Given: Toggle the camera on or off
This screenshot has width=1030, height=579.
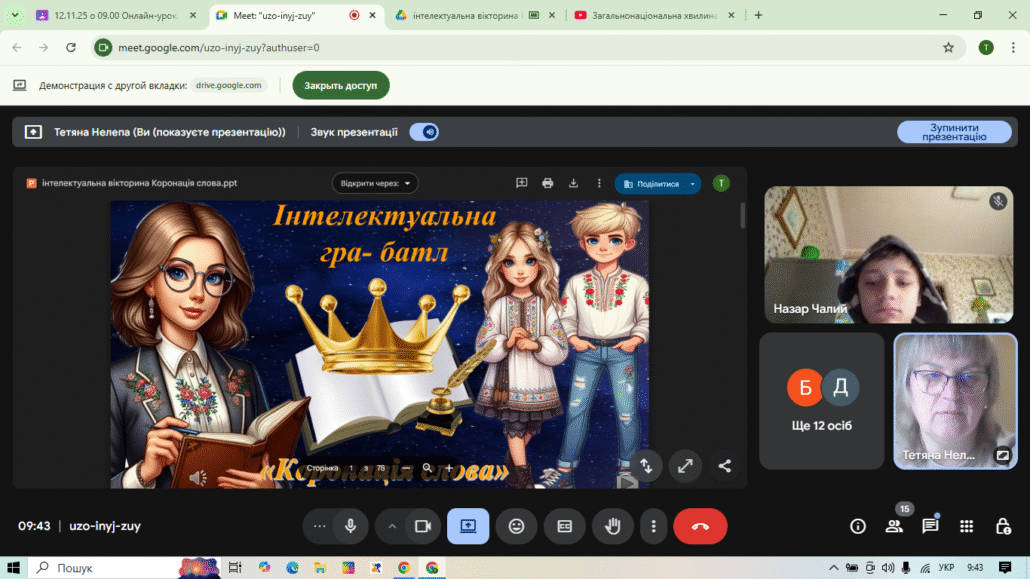Looking at the screenshot, I should point(422,526).
